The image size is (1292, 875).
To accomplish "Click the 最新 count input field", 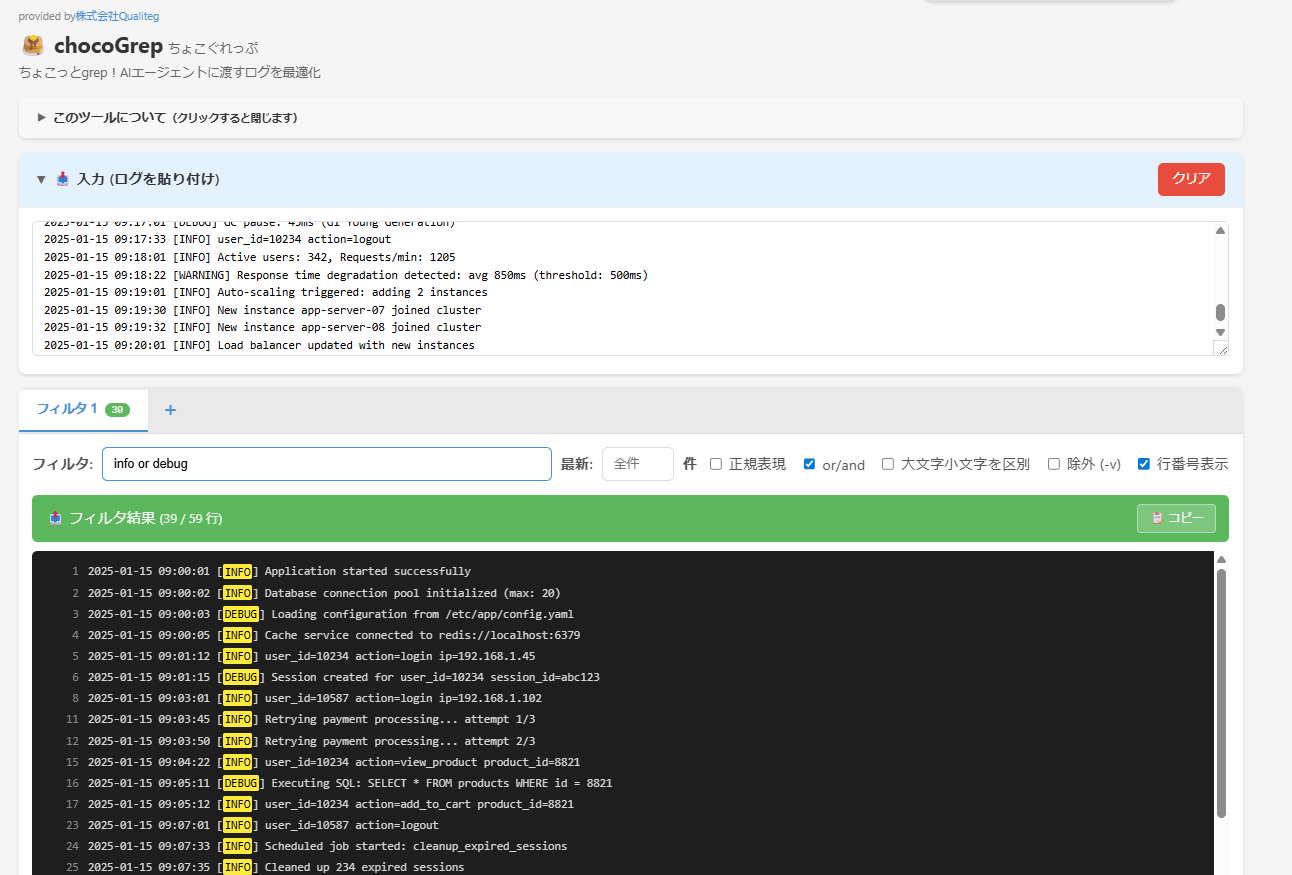I will pos(637,464).
